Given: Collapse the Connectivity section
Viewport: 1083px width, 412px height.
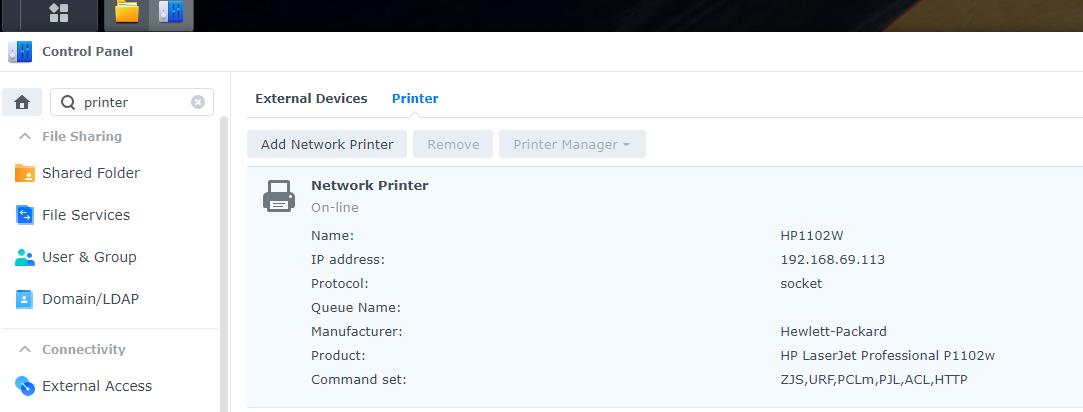Looking at the screenshot, I should [25, 349].
